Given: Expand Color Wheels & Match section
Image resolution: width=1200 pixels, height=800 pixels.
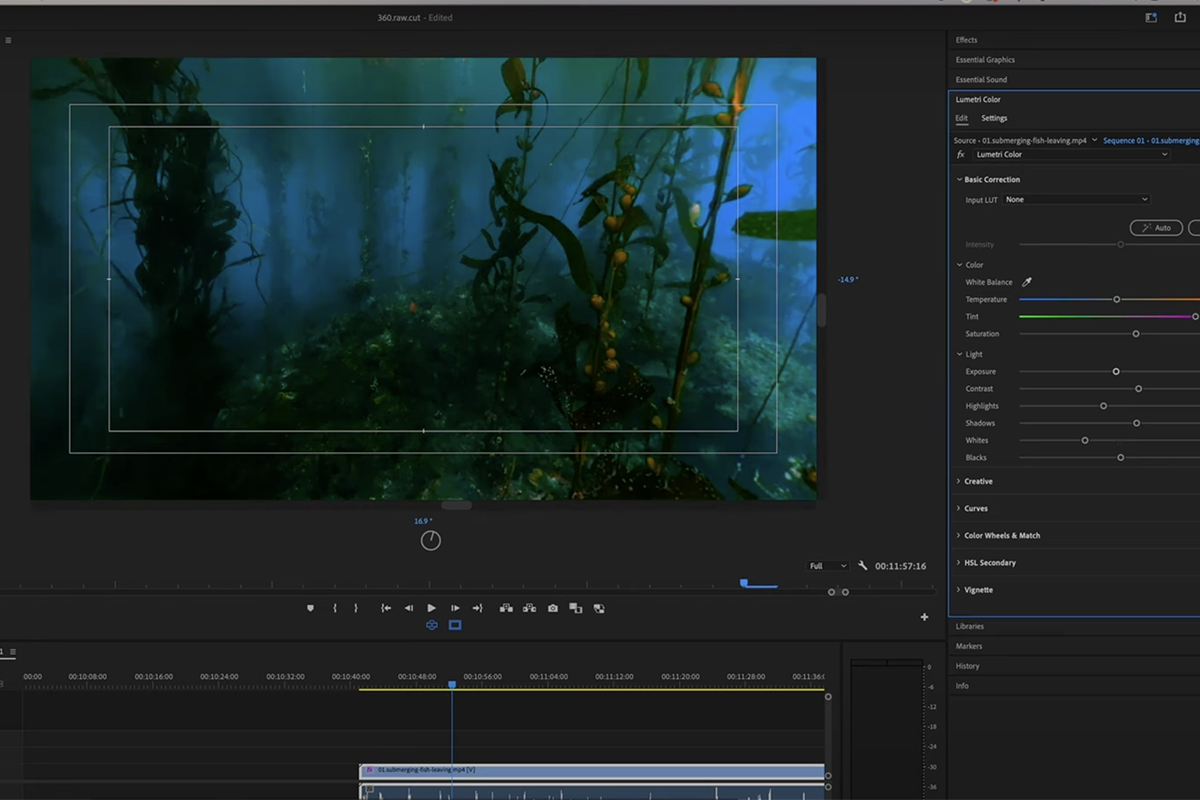Looking at the screenshot, I should (958, 536).
